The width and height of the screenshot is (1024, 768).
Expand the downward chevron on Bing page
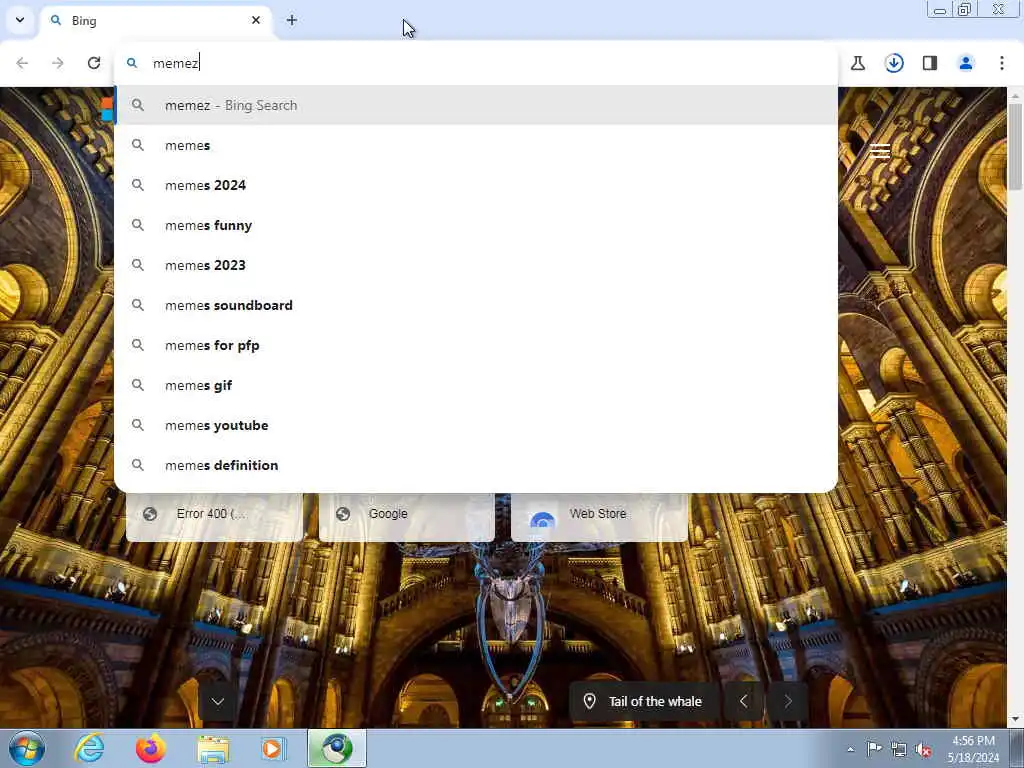218,701
